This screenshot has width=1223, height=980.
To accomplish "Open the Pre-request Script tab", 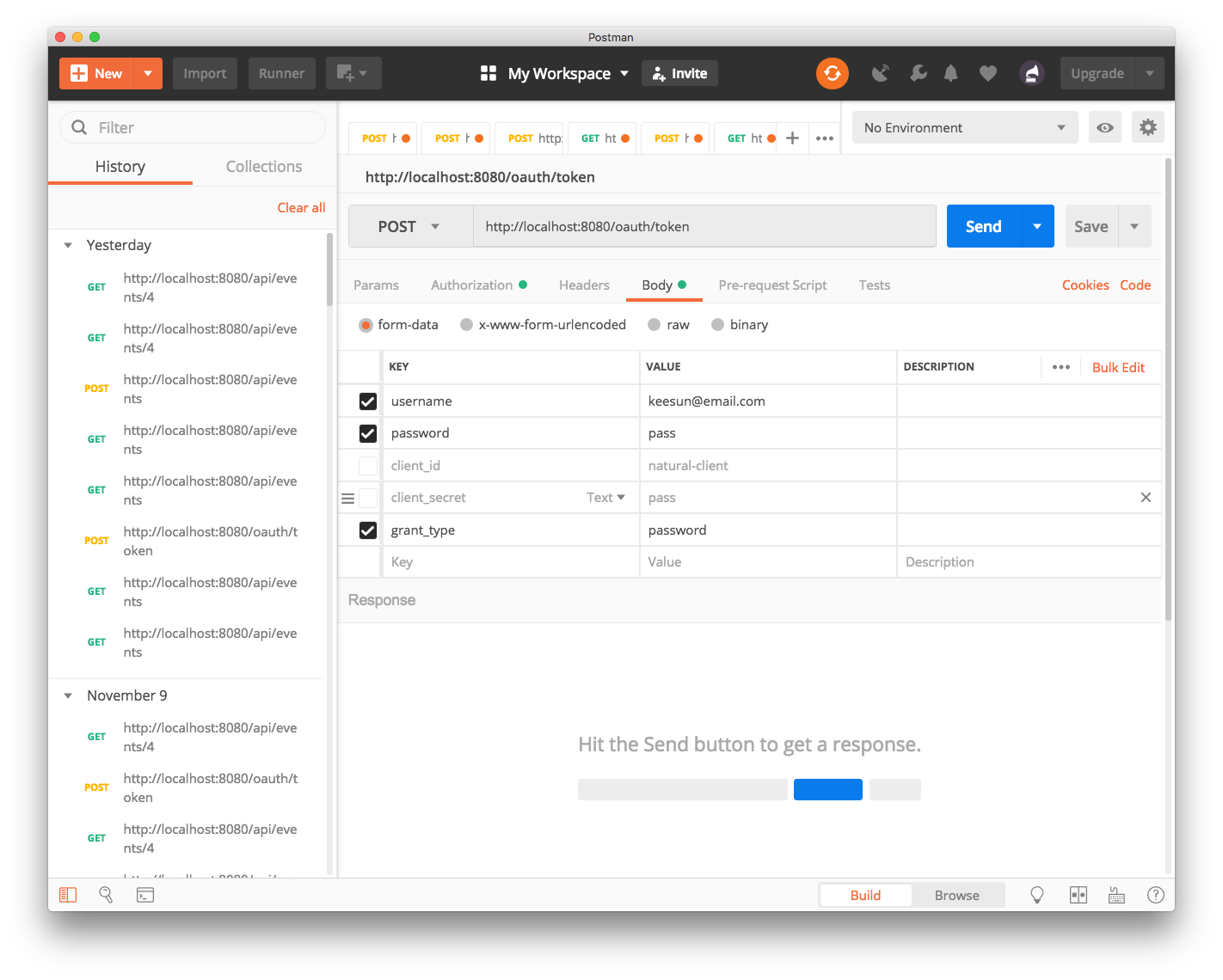I will click(772, 285).
